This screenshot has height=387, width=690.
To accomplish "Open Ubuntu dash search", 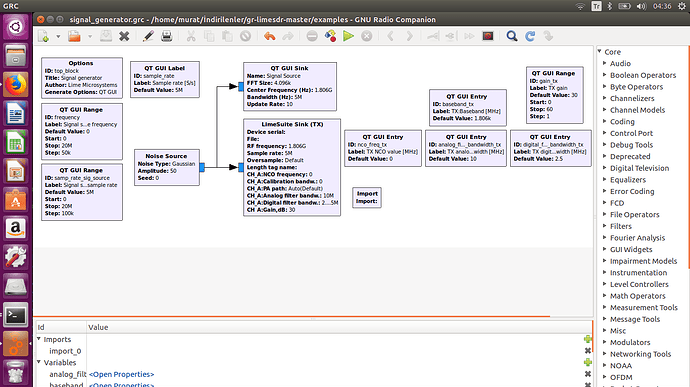I will [x=16, y=27].
